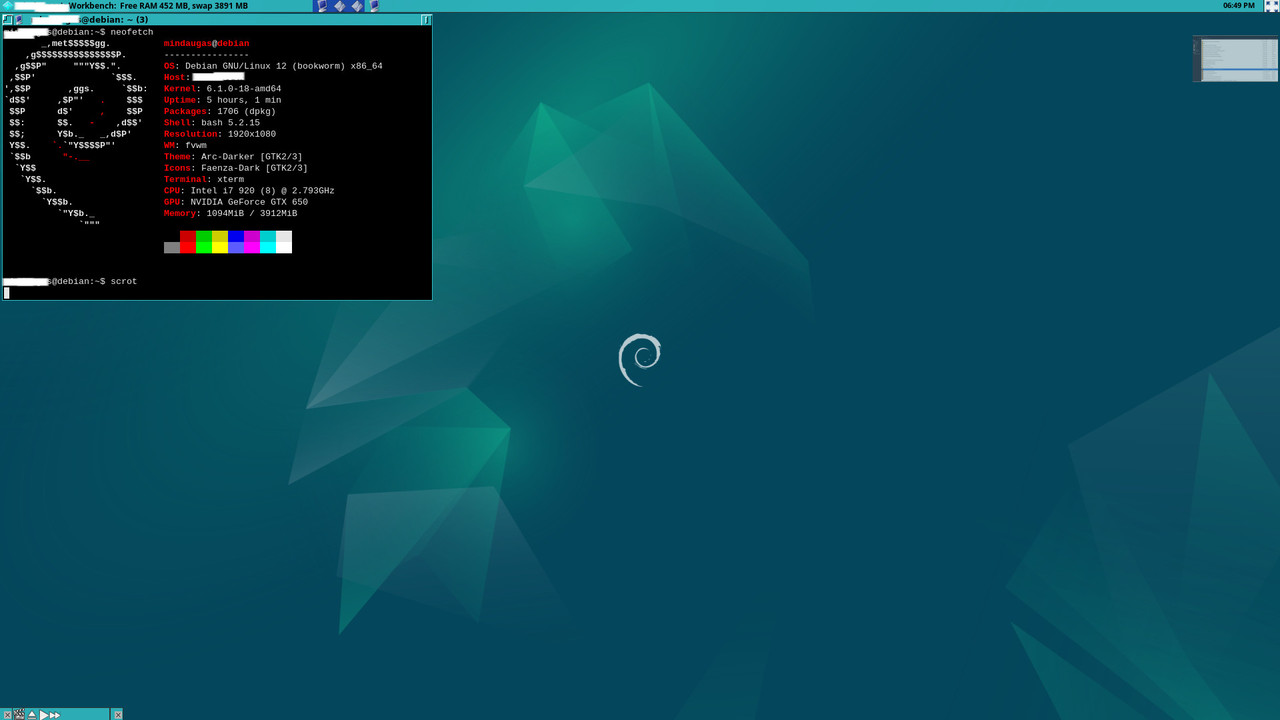1280x720 pixels.
Task: Click the play button in the bottom panel
Action: [43, 715]
